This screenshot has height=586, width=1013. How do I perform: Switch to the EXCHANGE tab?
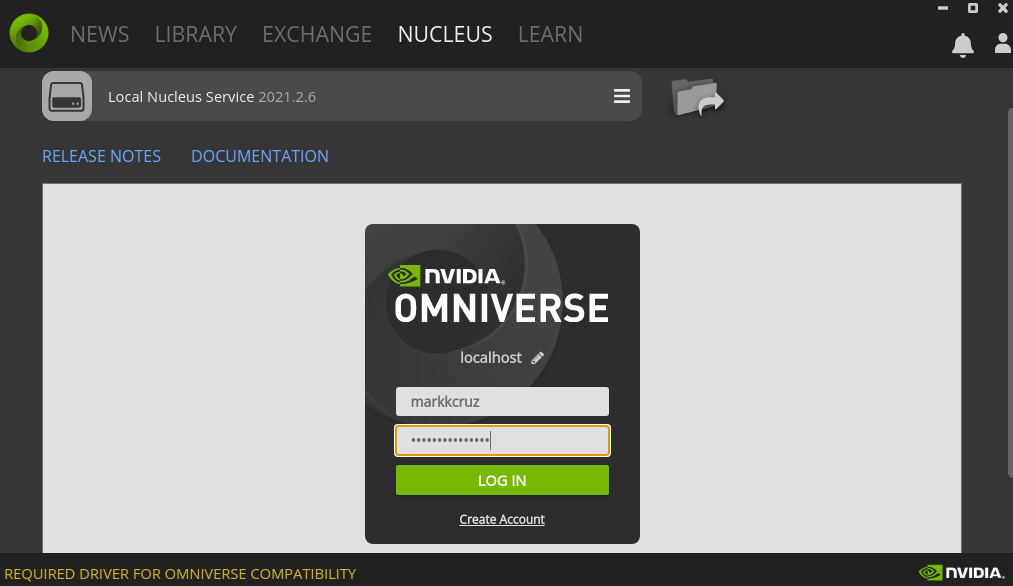click(317, 34)
